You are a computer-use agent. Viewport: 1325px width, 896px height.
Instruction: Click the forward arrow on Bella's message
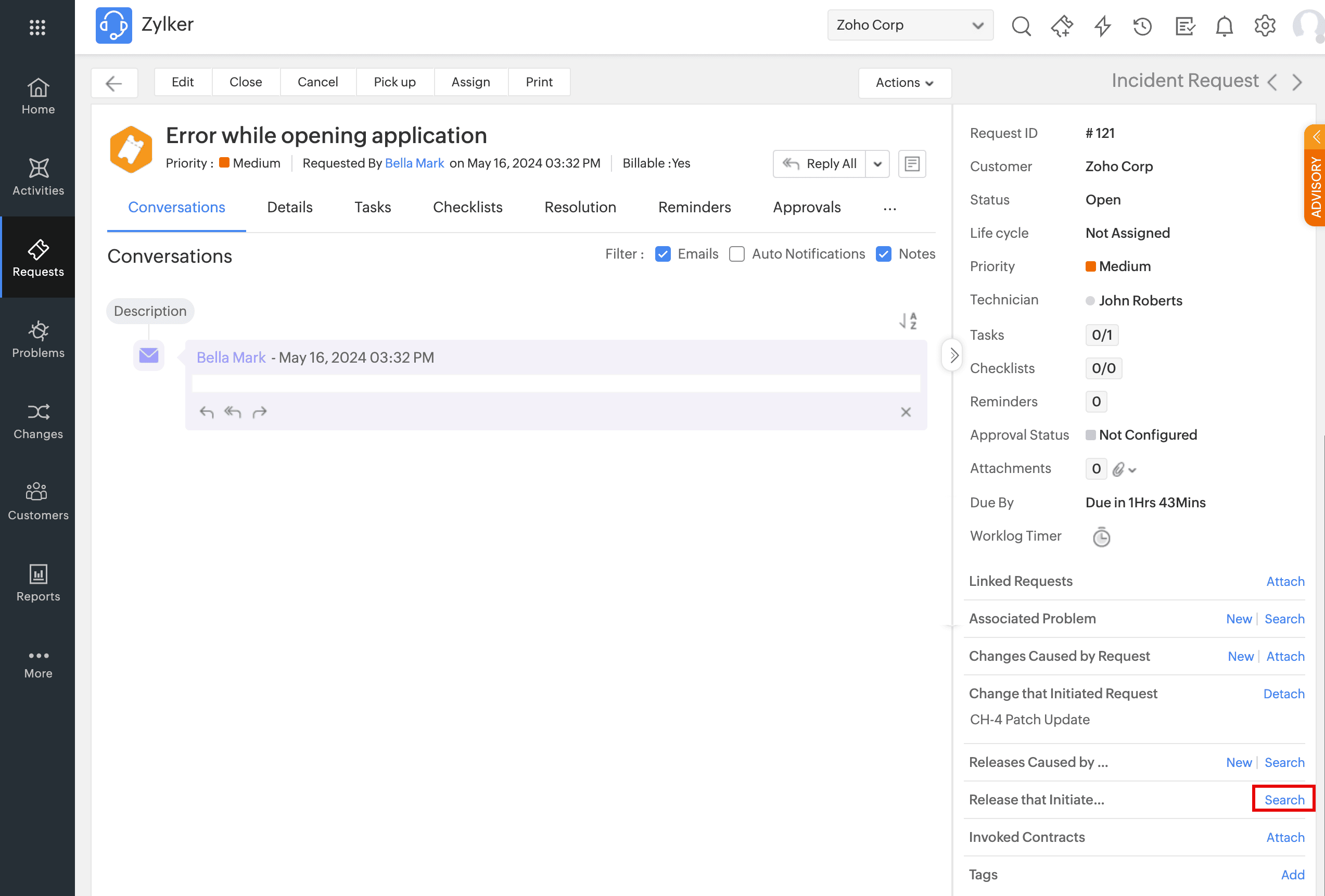click(259, 412)
